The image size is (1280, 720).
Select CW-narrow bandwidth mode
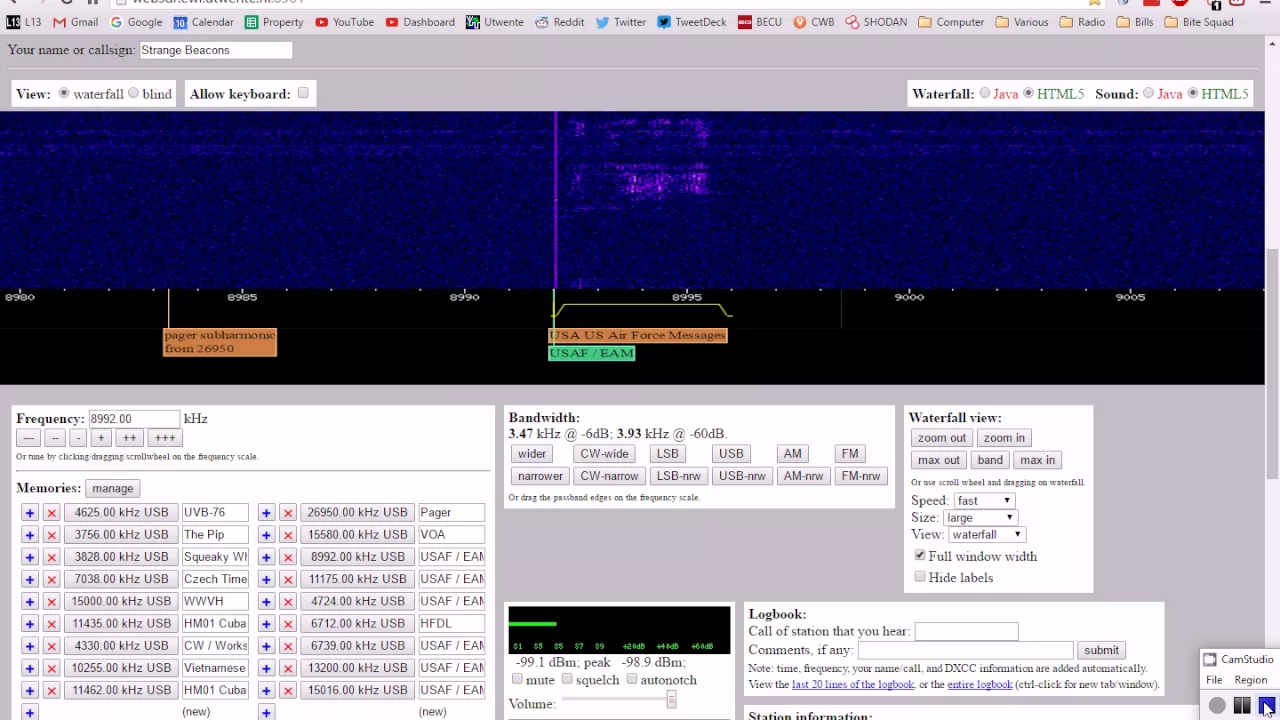click(609, 476)
